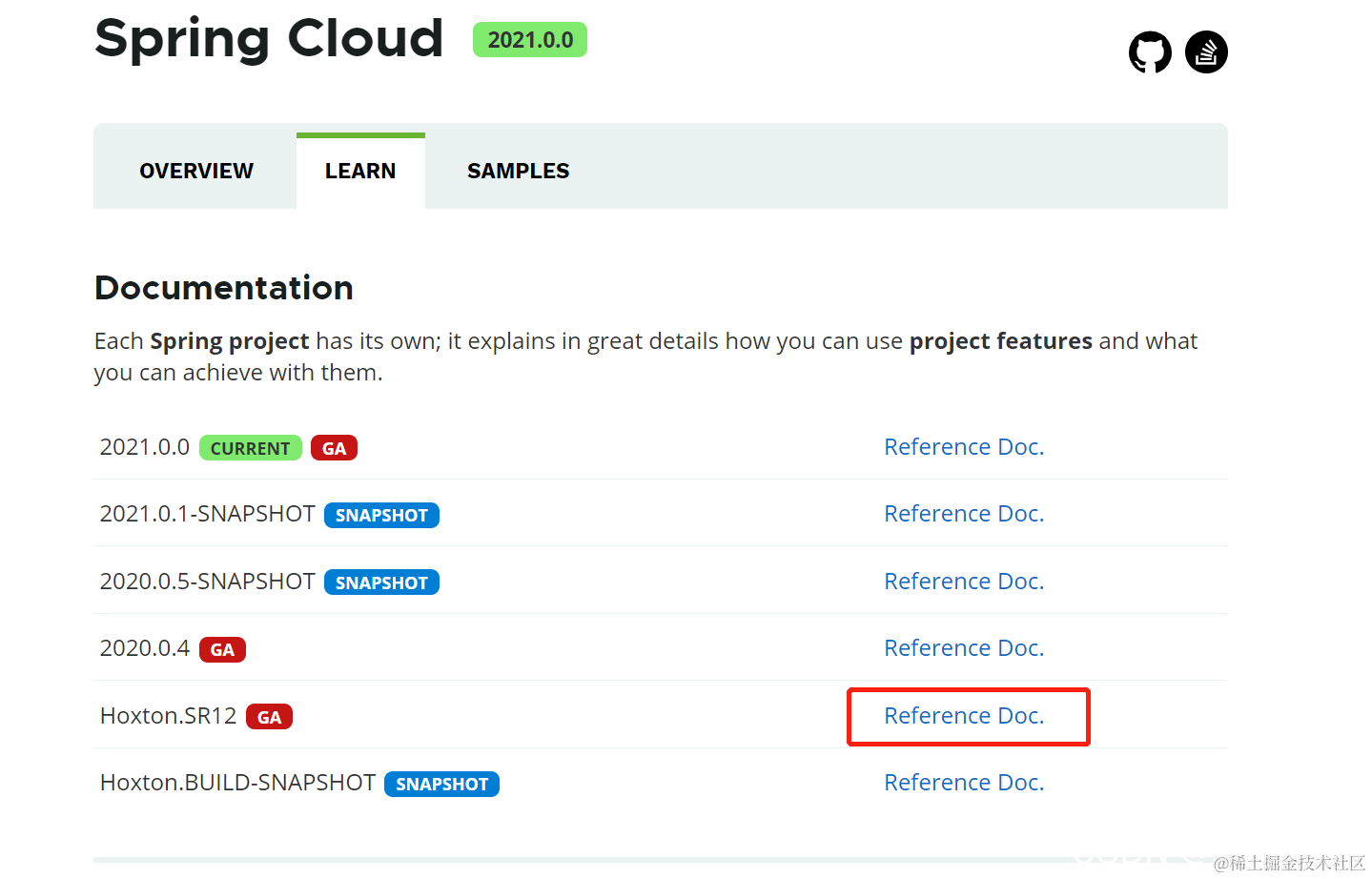Click the GA badge on 2021.0.0 row
1372x879 pixels.
[334, 448]
